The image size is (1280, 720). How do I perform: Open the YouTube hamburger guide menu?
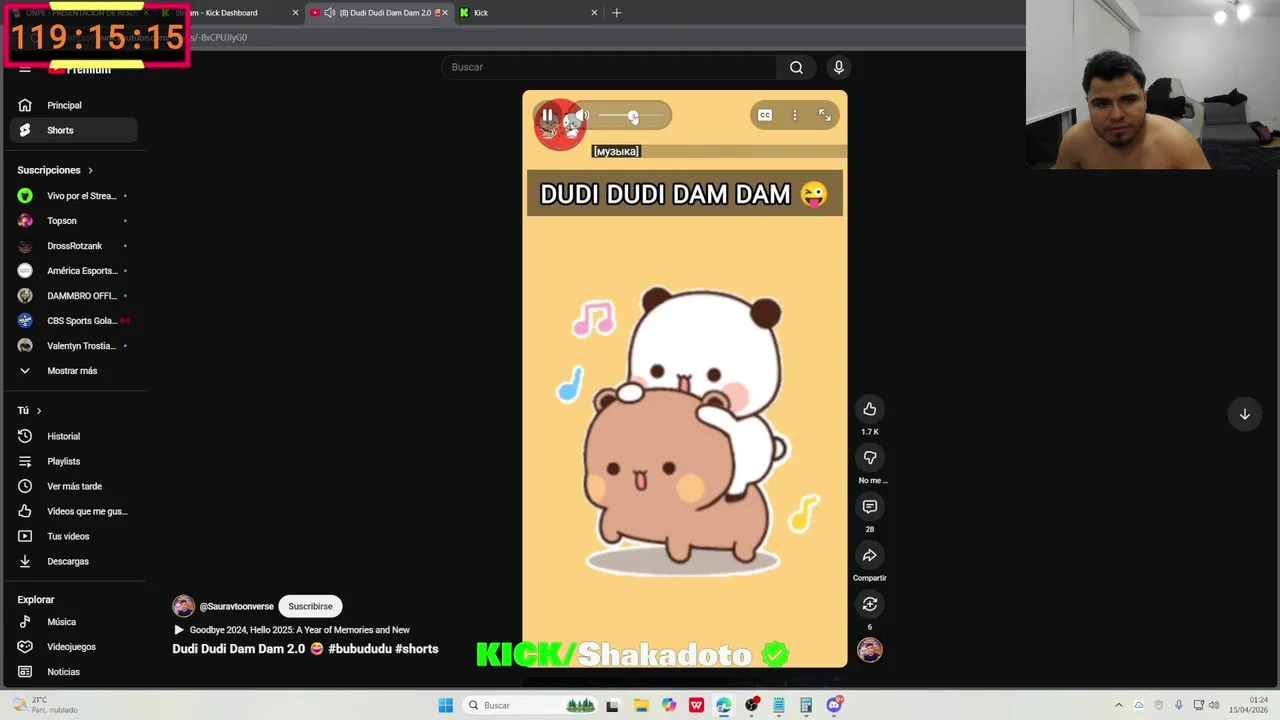point(25,69)
